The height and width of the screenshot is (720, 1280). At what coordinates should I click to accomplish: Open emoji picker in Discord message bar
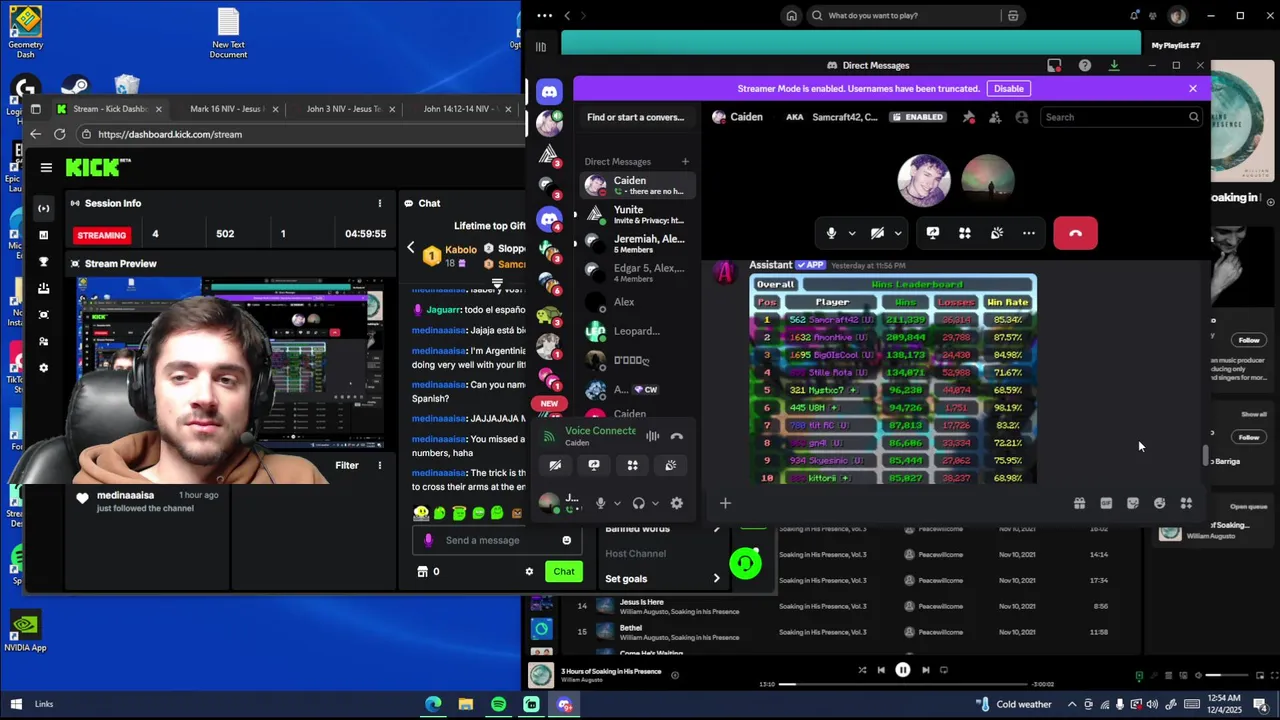(1160, 503)
